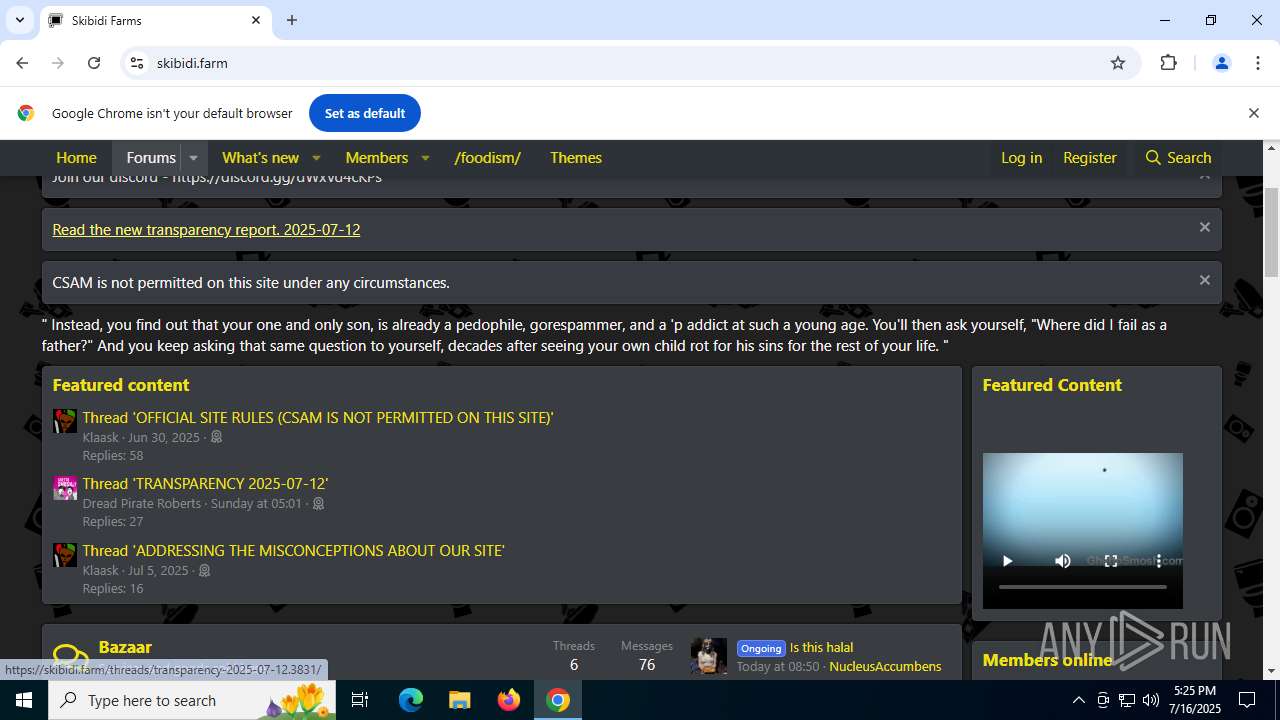The image size is (1280, 720).
Task: Expand the Forums dropdown arrow
Action: (x=194, y=158)
